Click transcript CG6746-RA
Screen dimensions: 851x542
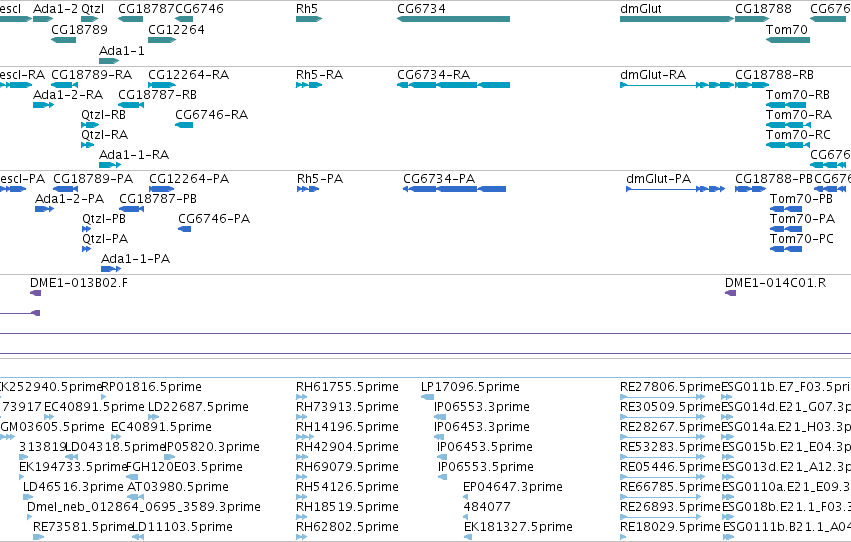point(184,125)
